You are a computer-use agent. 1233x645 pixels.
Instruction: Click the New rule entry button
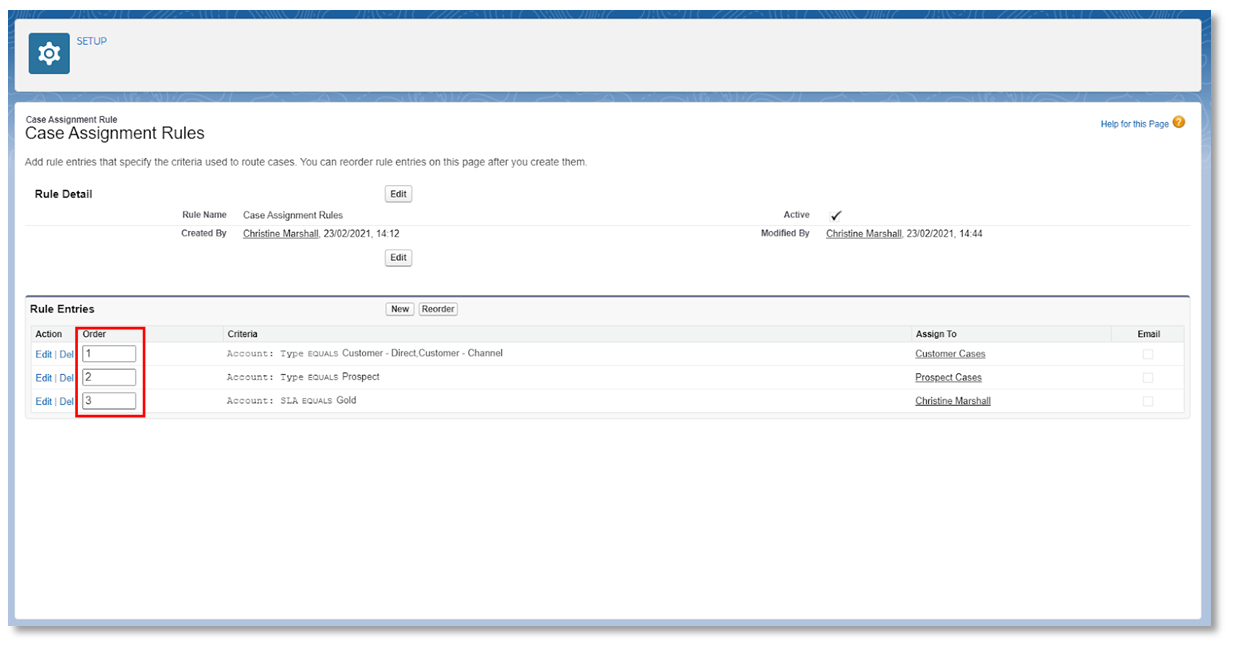click(400, 309)
